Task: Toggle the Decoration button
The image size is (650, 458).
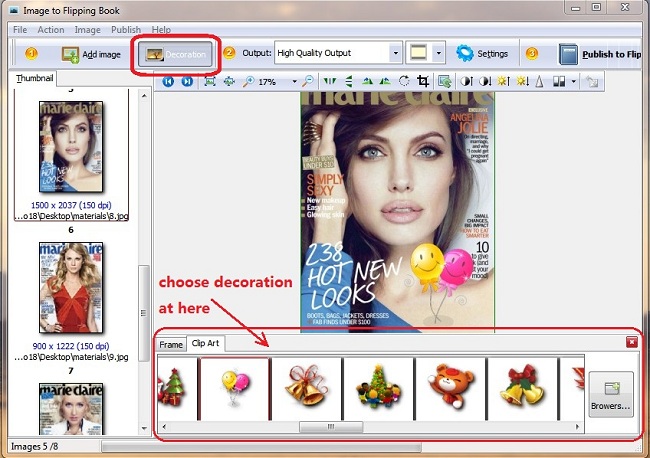Action: coord(175,54)
